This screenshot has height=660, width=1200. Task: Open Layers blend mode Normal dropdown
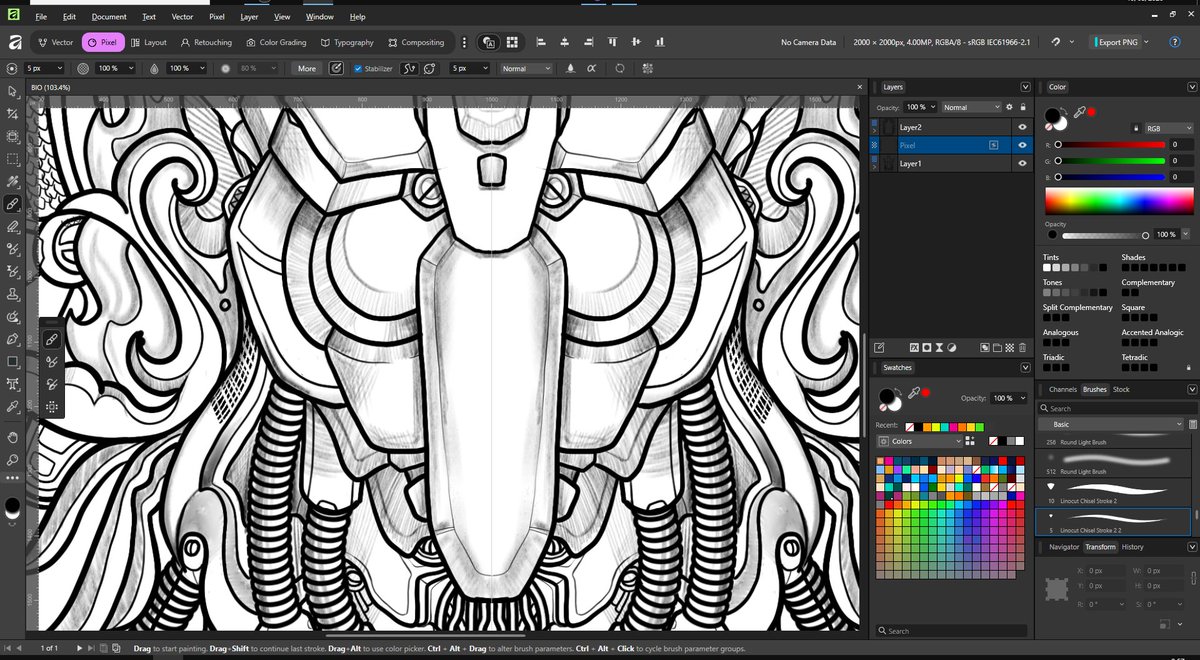click(x=970, y=107)
